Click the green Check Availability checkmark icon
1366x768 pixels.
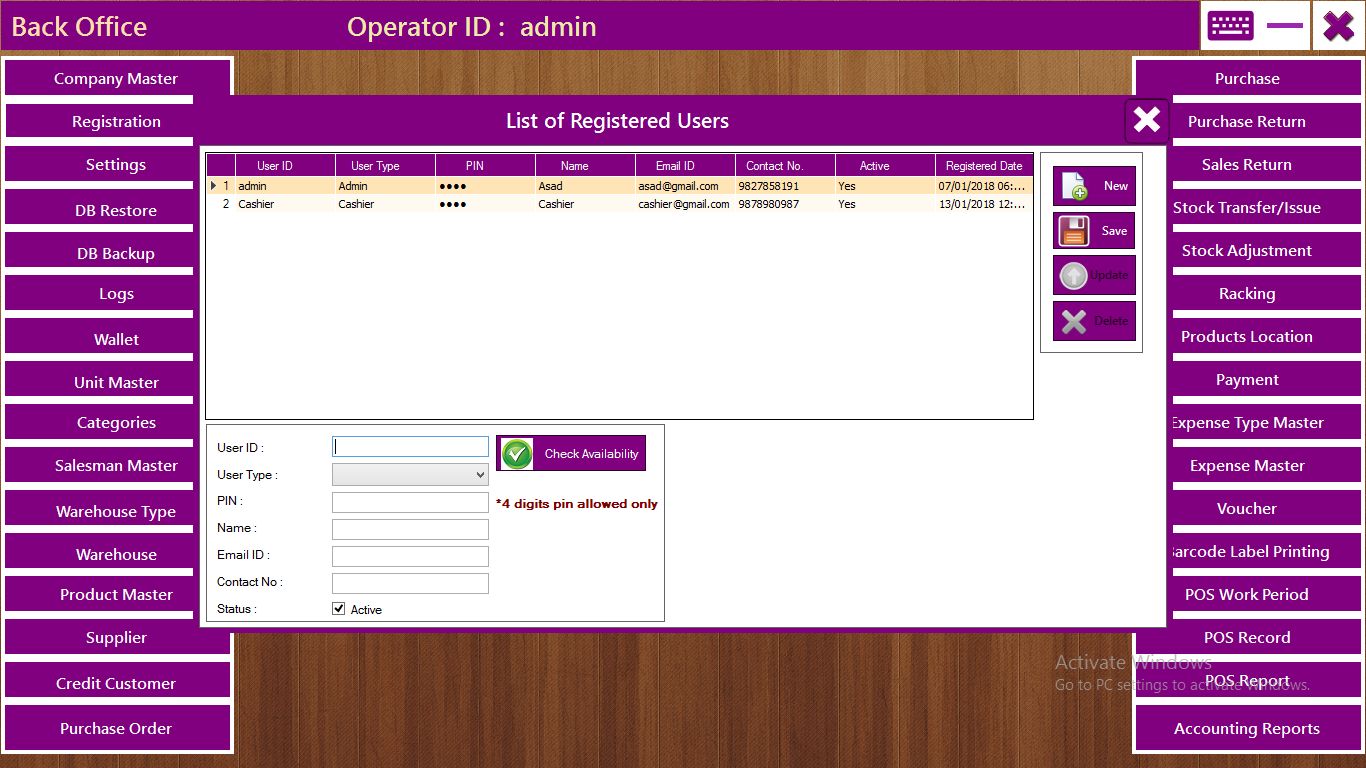click(x=517, y=454)
